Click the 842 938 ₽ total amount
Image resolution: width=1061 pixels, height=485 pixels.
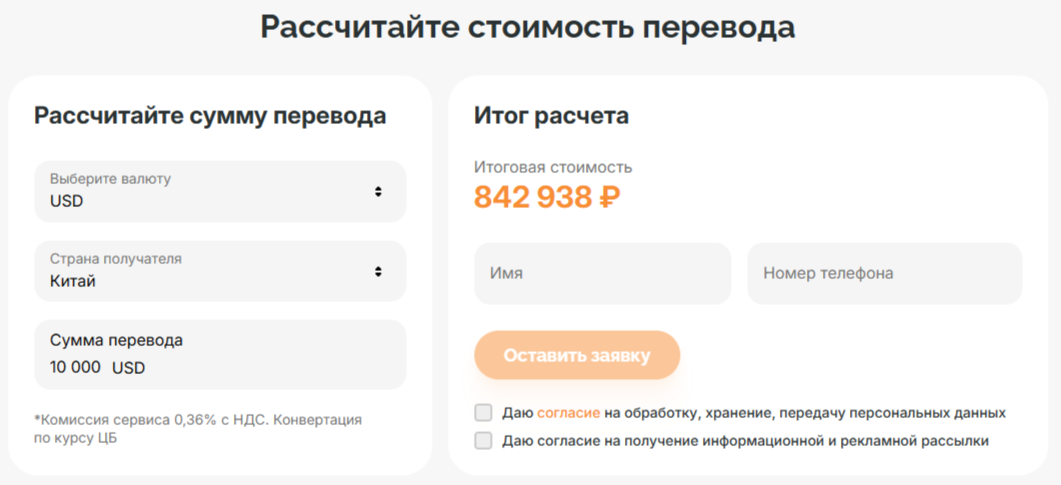coord(547,198)
